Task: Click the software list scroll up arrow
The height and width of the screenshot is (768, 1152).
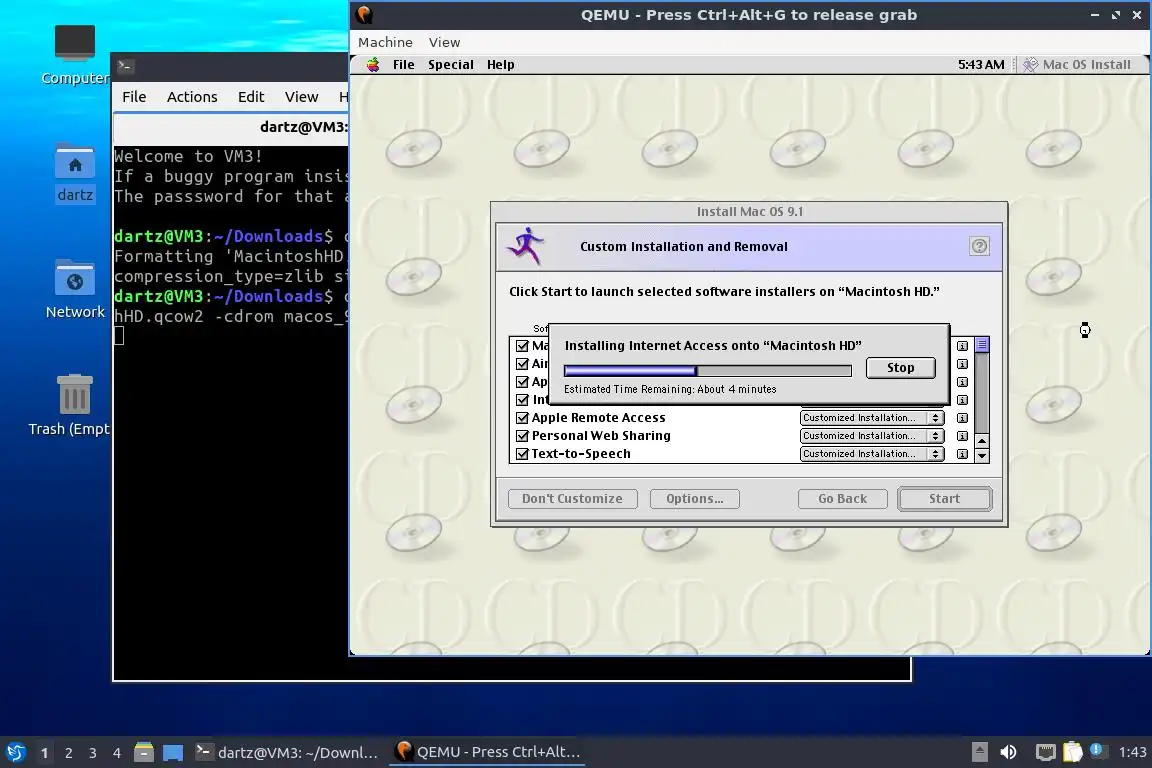Action: tap(982, 440)
